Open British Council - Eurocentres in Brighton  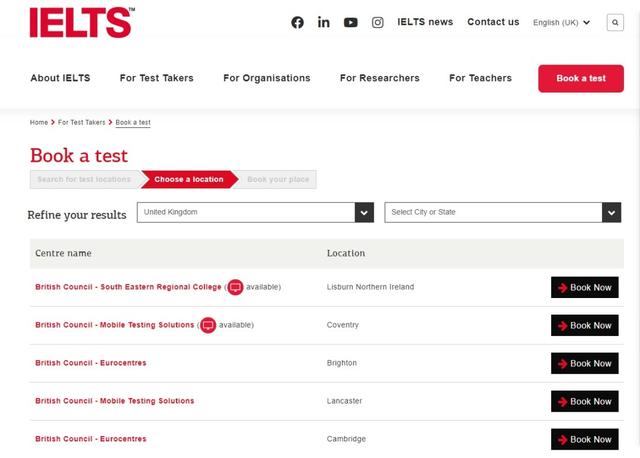91,363
